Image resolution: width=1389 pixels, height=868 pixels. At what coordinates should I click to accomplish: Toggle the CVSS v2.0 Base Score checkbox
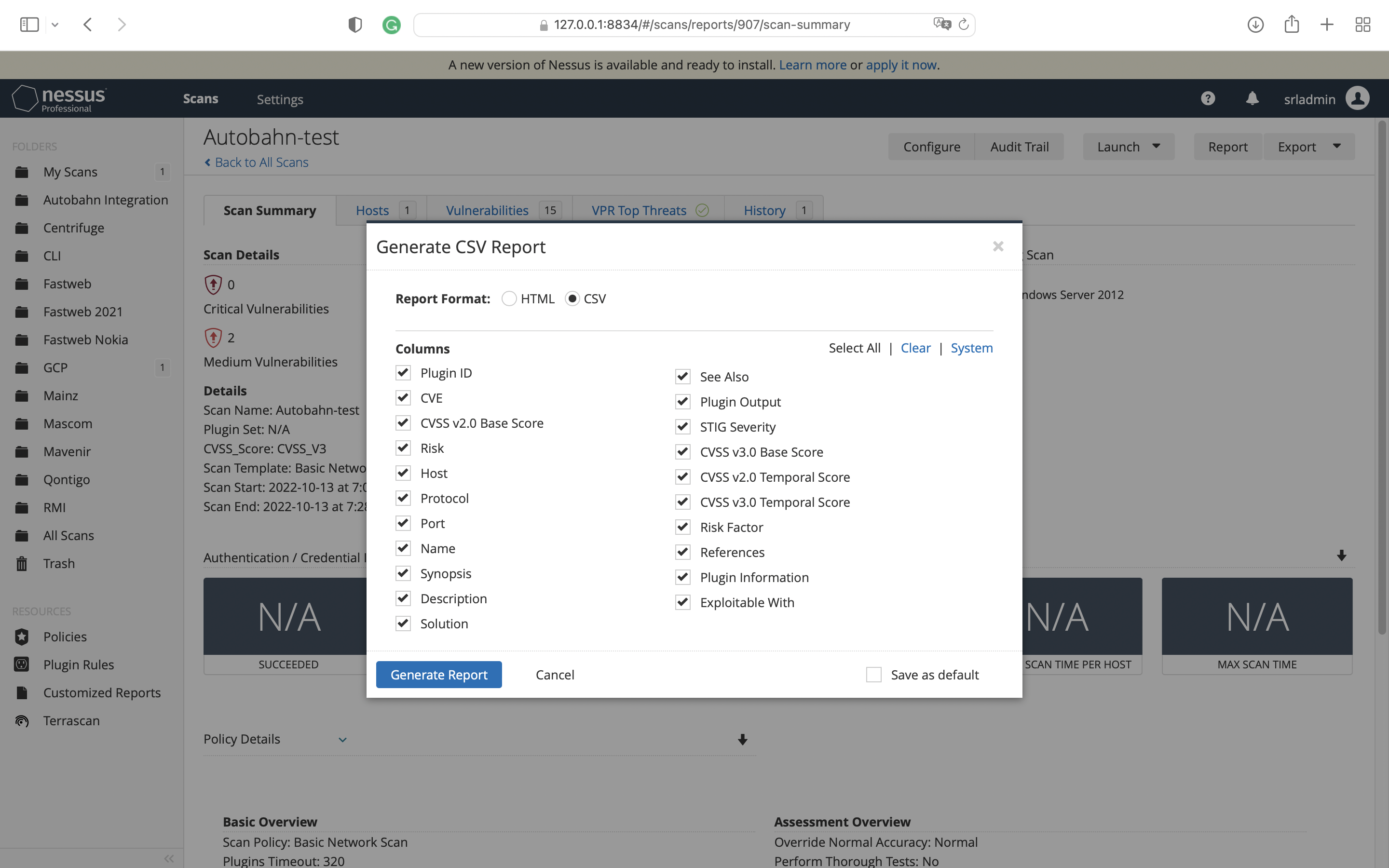[403, 423]
